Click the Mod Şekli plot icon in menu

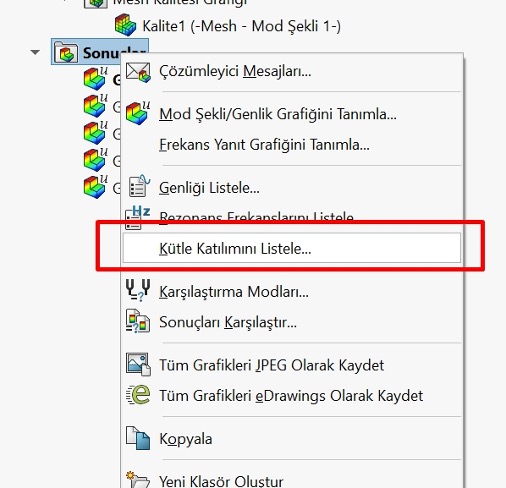pos(138,113)
